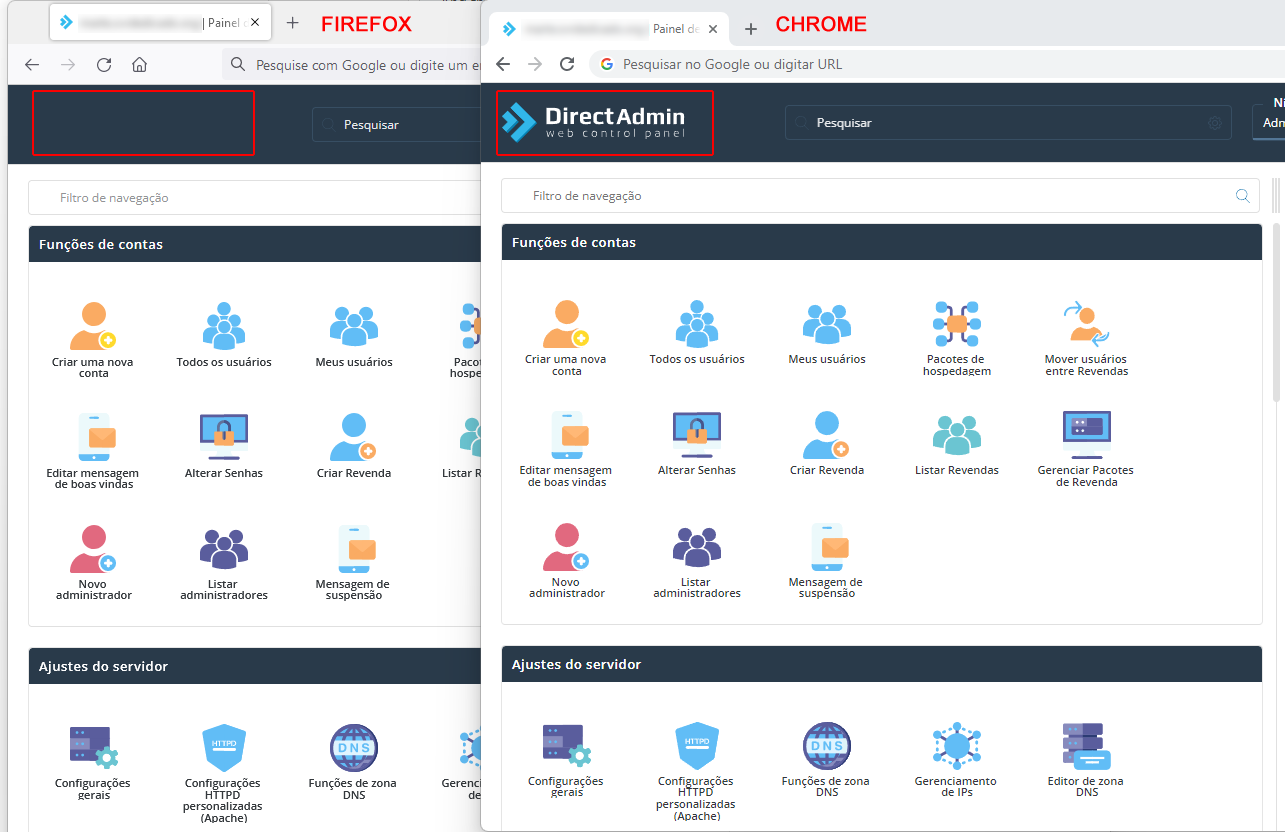Click the Firefox home button
The width and height of the screenshot is (1285, 832).
(140, 65)
